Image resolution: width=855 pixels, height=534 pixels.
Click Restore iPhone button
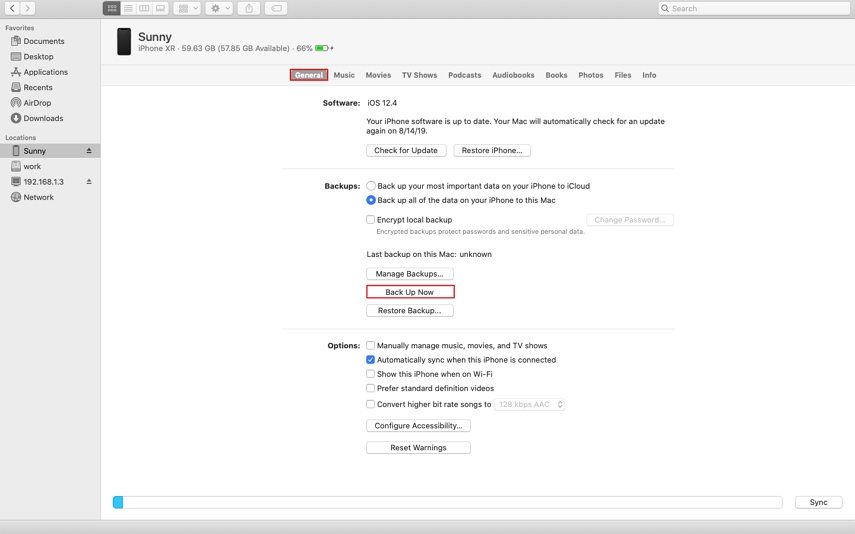click(x=492, y=151)
